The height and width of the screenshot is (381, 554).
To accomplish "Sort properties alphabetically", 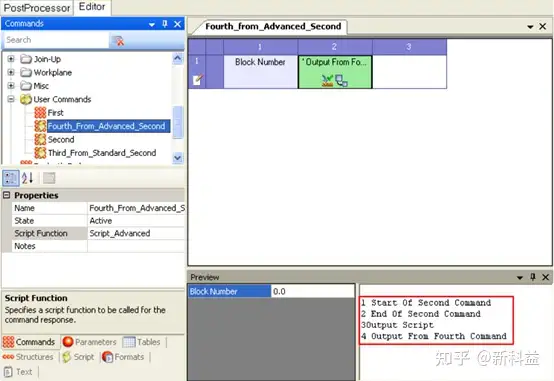I will pos(27,178).
